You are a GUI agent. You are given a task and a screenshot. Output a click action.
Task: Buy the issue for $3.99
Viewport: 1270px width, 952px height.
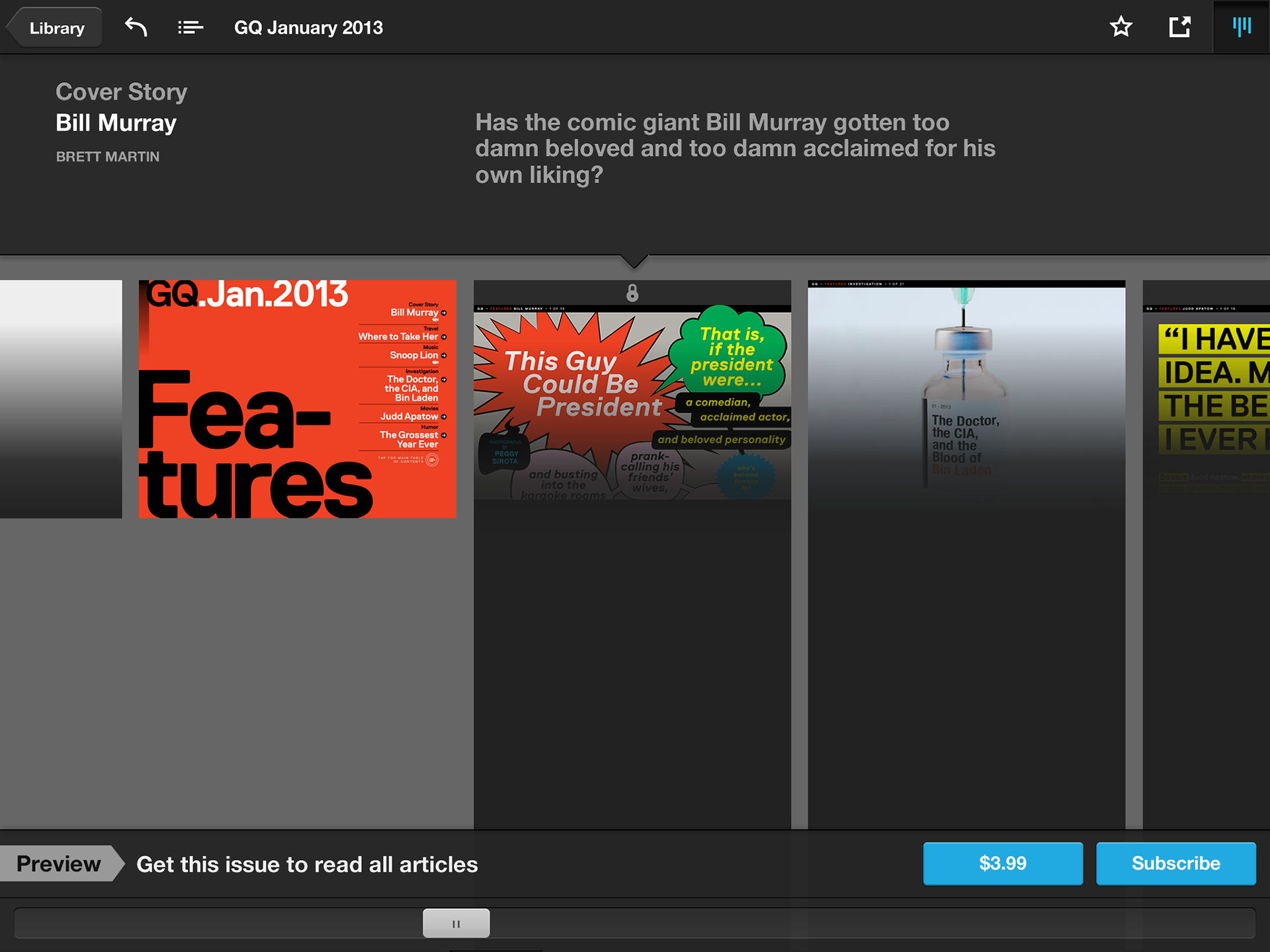click(x=1003, y=863)
